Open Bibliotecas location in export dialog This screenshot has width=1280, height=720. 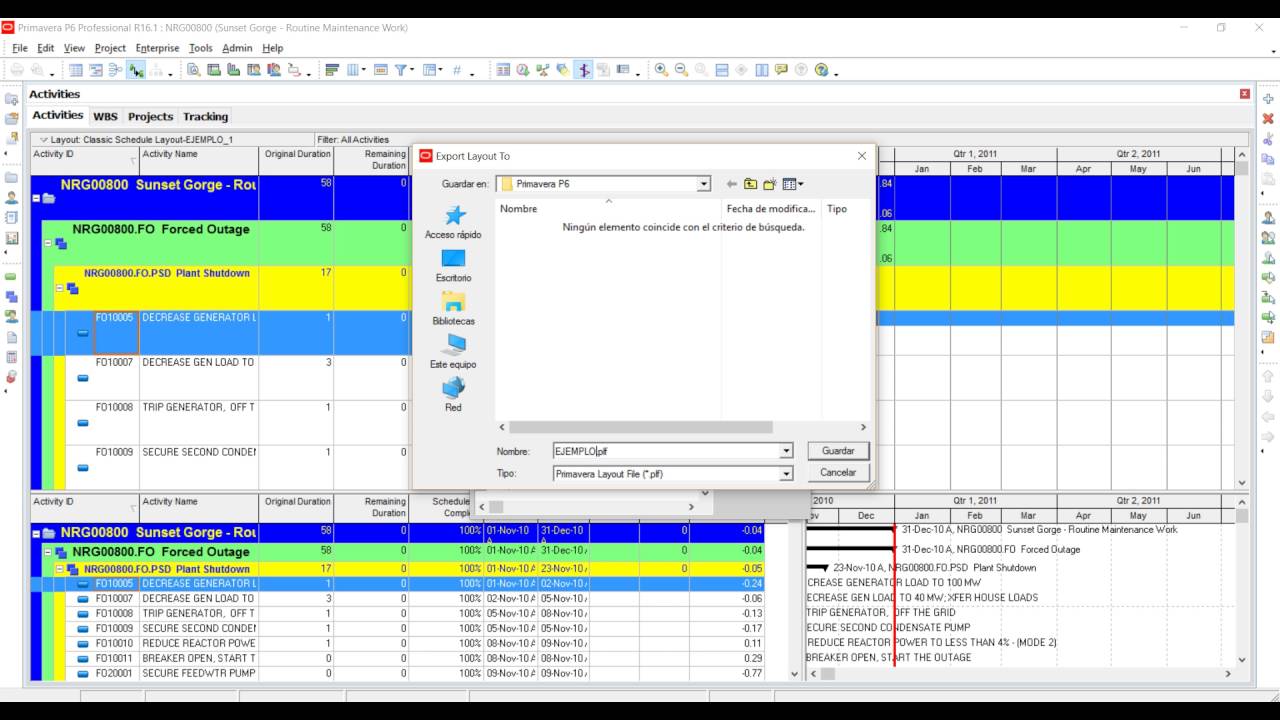click(x=453, y=309)
